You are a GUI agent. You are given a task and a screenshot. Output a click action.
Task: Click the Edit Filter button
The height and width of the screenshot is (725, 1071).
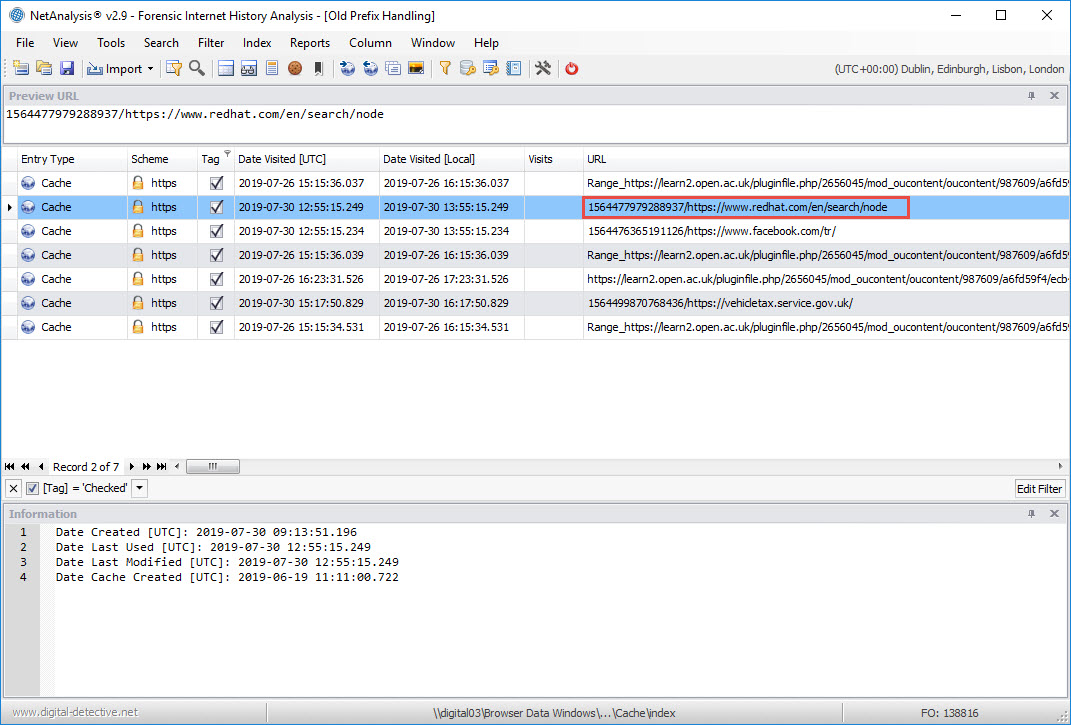point(1040,489)
